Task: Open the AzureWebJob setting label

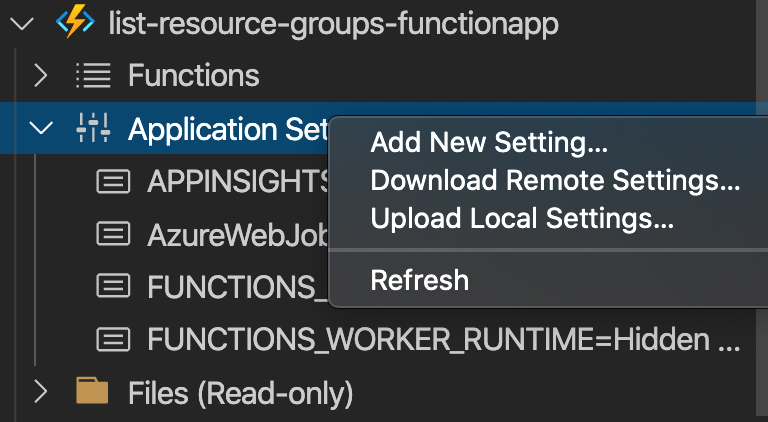Action: [x=238, y=234]
